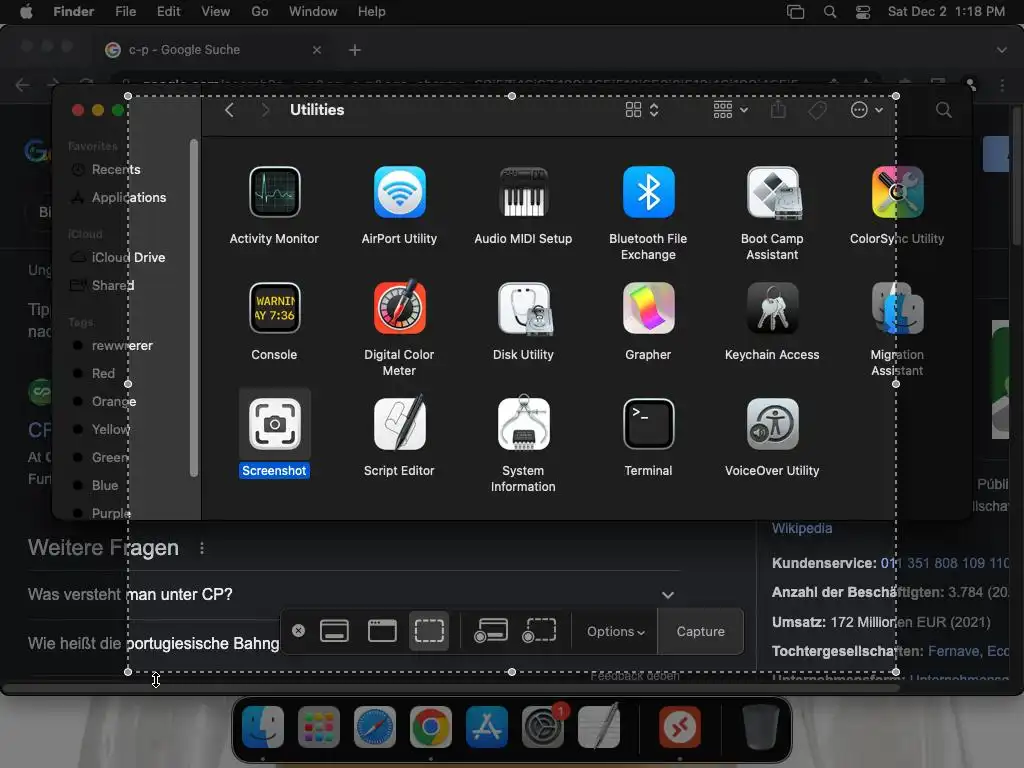Select System Information icon
1024x768 pixels.
pos(523,424)
